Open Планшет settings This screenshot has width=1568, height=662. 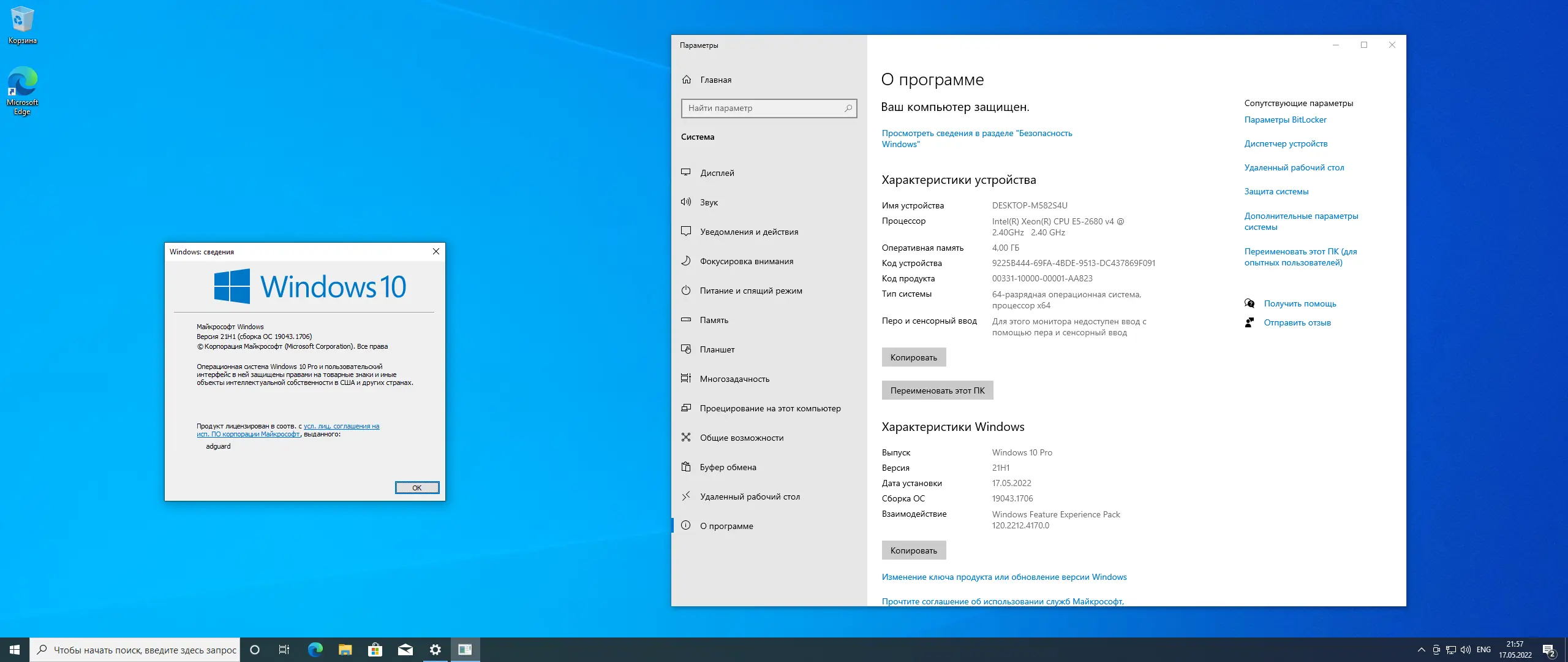click(x=717, y=349)
